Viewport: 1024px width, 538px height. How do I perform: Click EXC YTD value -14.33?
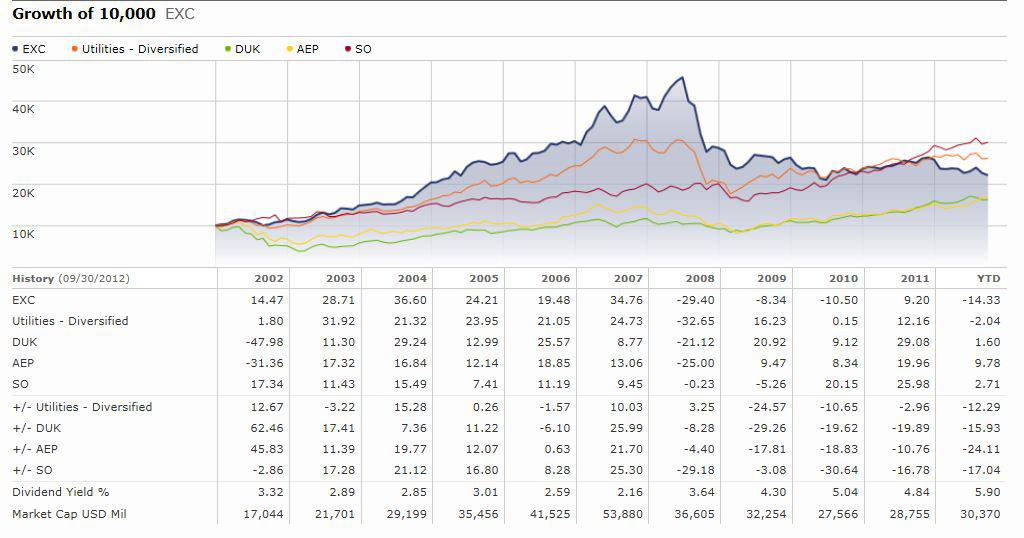tap(981, 300)
